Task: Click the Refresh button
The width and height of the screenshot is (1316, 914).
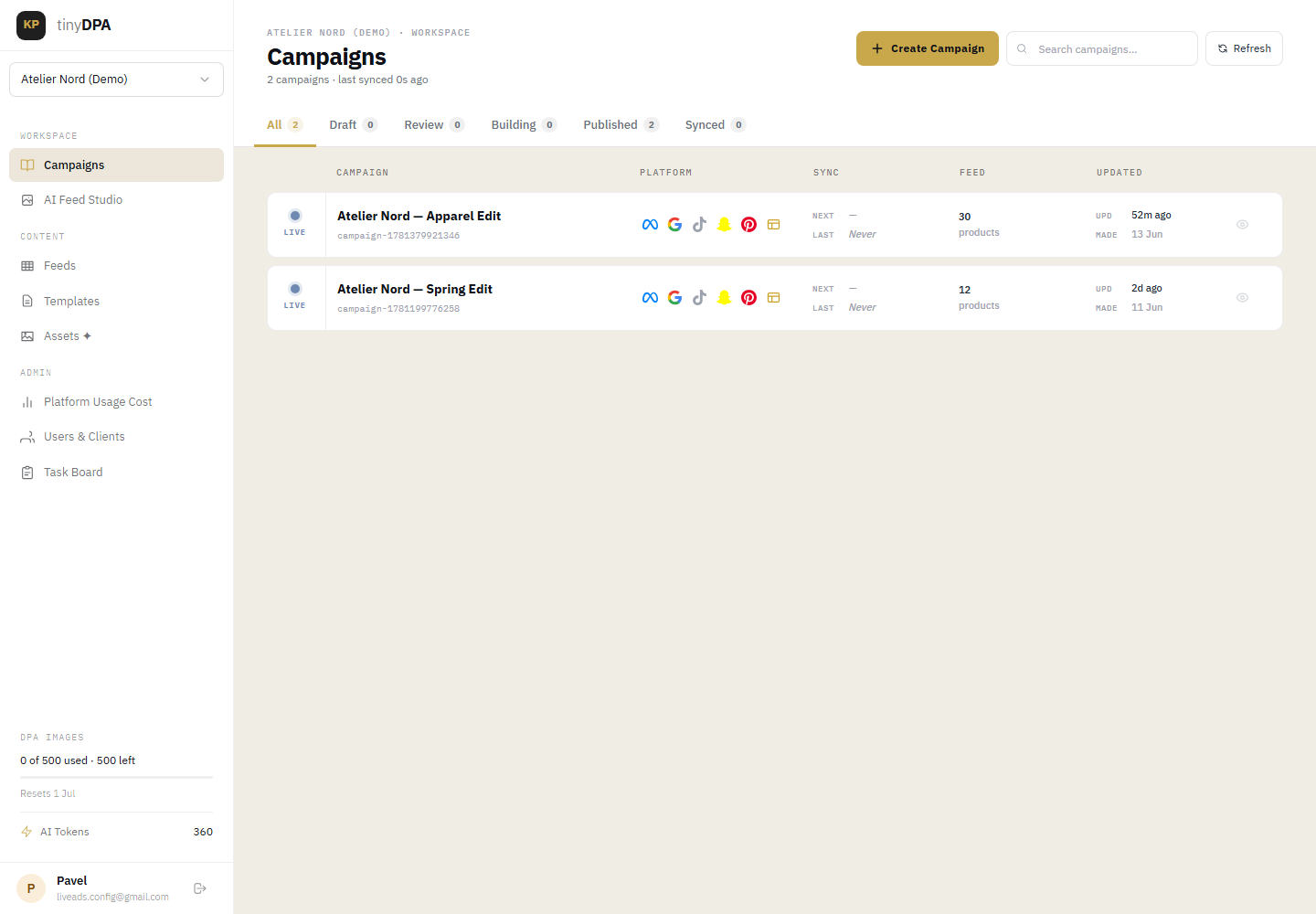Action: point(1244,48)
